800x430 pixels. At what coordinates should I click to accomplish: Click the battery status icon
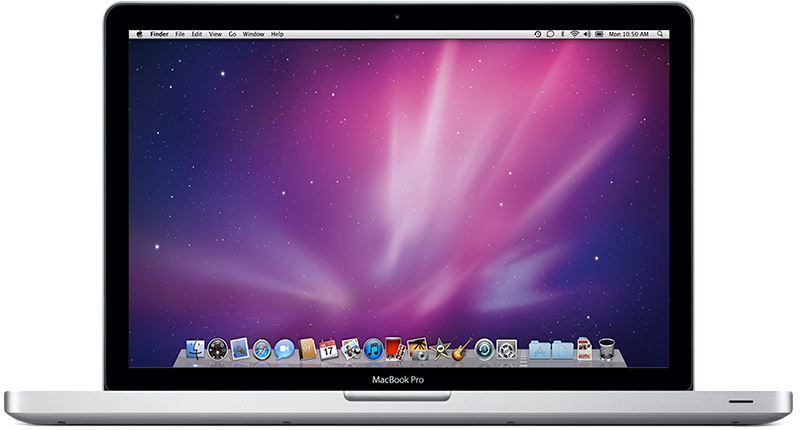pyautogui.click(x=599, y=34)
